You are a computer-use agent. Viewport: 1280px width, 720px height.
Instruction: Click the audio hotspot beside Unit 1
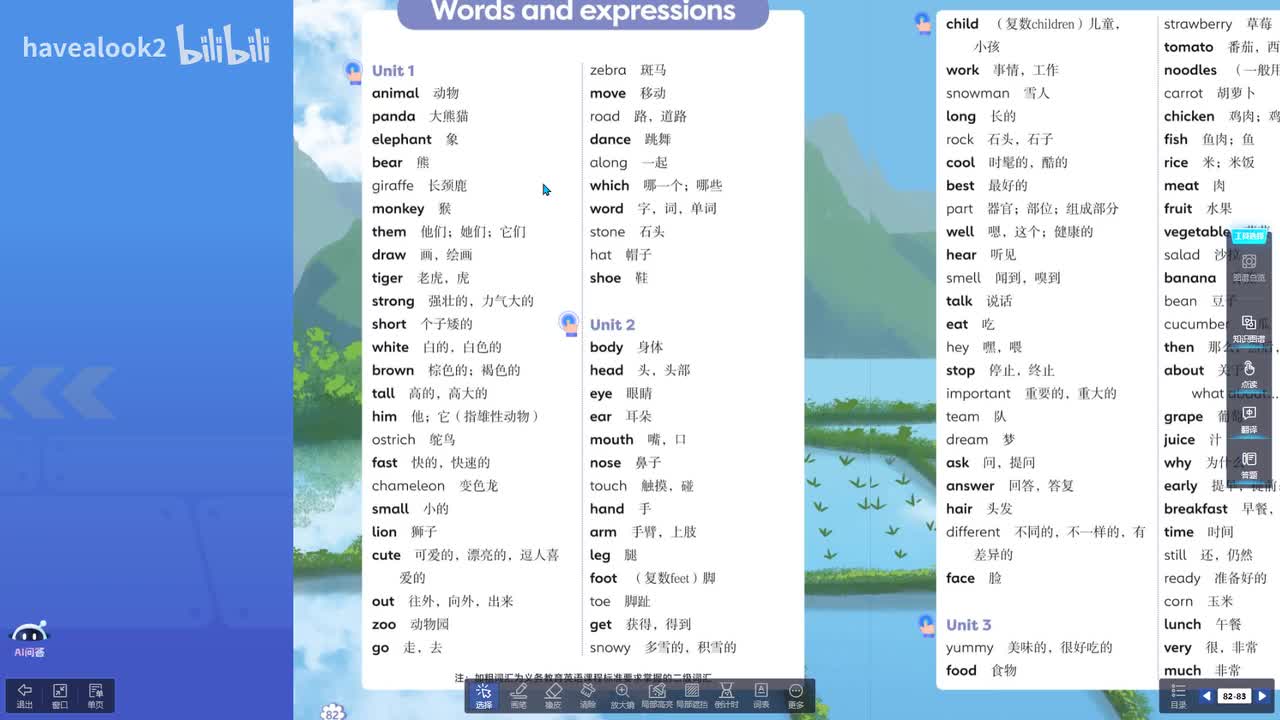(x=353, y=71)
